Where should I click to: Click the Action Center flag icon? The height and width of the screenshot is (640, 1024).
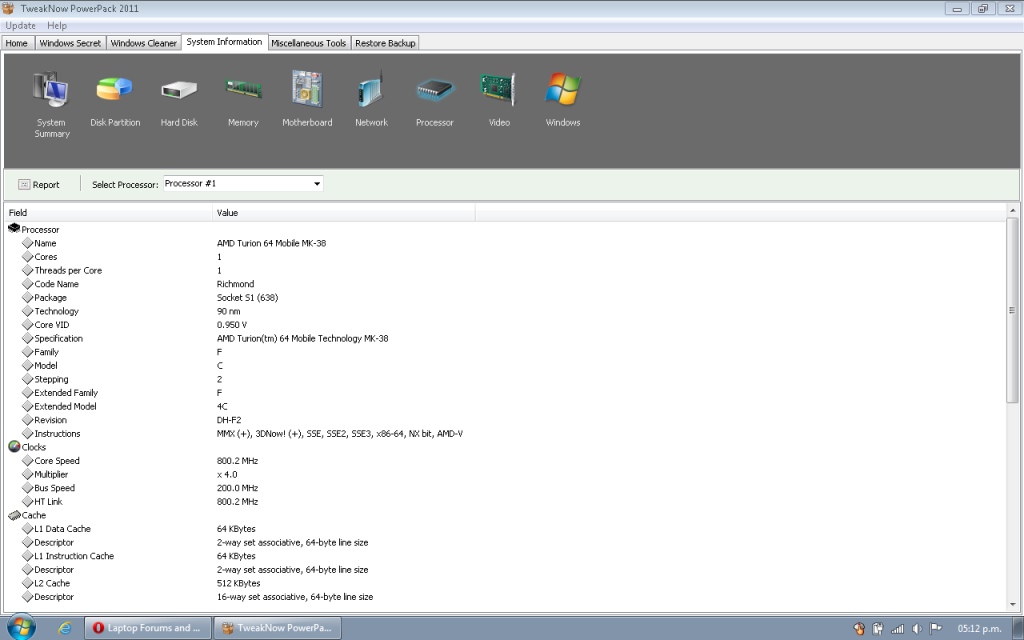(x=936, y=628)
